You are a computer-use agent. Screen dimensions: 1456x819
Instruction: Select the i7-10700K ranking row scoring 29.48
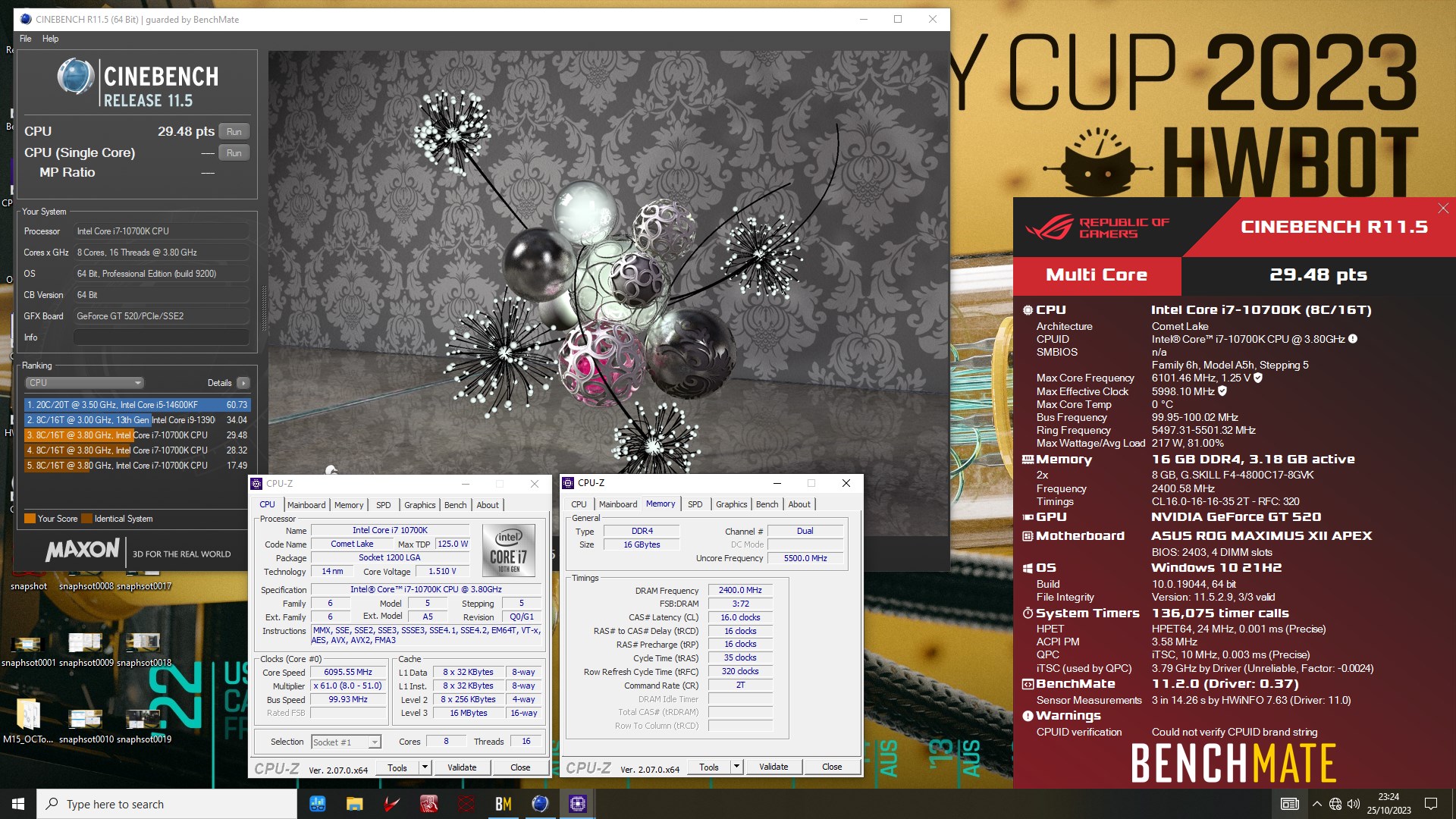[136, 435]
